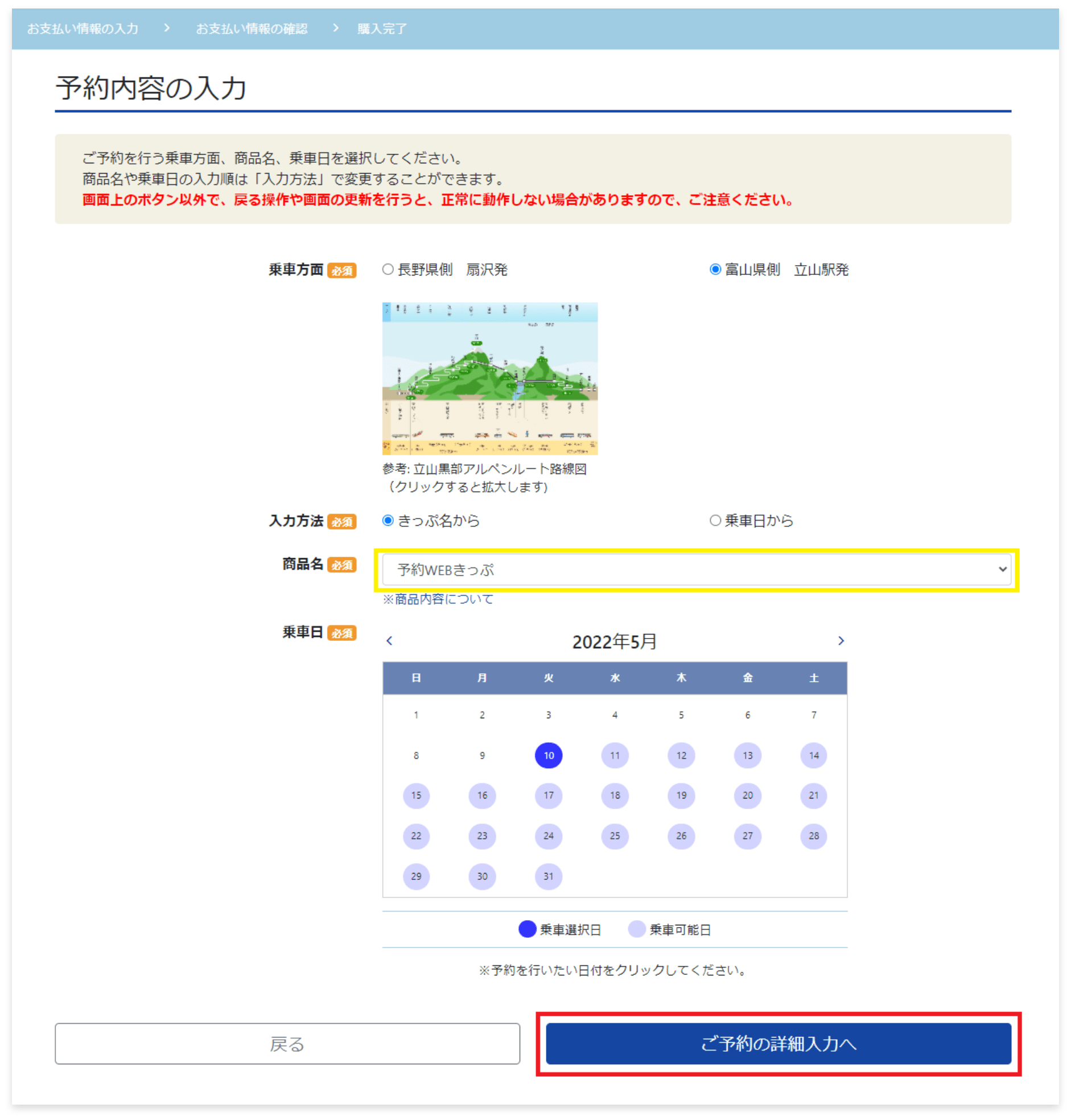Select May 23 on the calendar
Viewport: 1071px width, 1120px height.
pos(483,835)
